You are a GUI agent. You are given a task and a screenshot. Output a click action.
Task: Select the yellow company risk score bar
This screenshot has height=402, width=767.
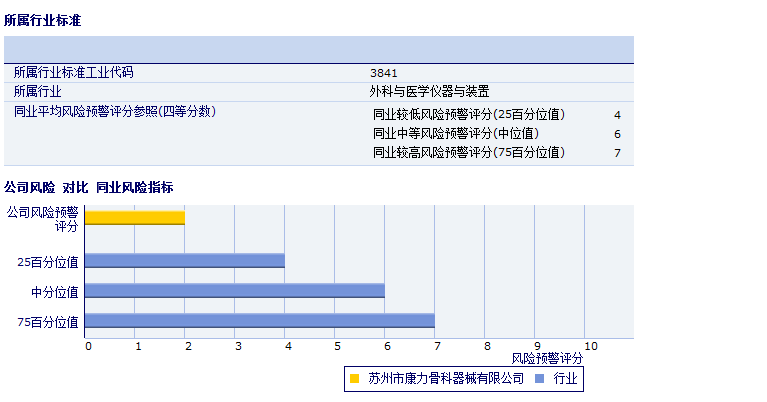point(135,217)
